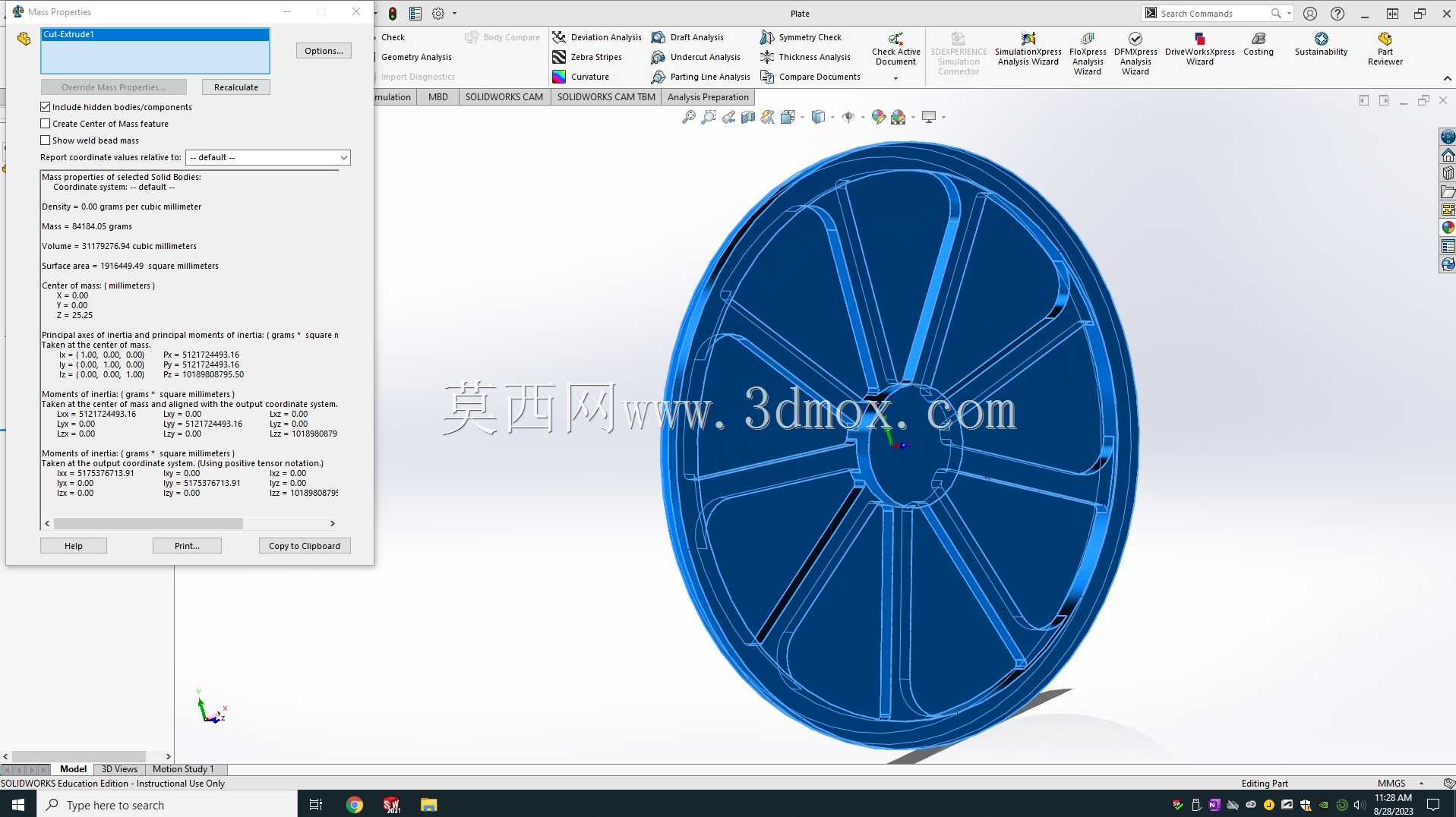This screenshot has width=1456, height=817.
Task: Open File Explorer from taskbar
Action: tap(428, 805)
